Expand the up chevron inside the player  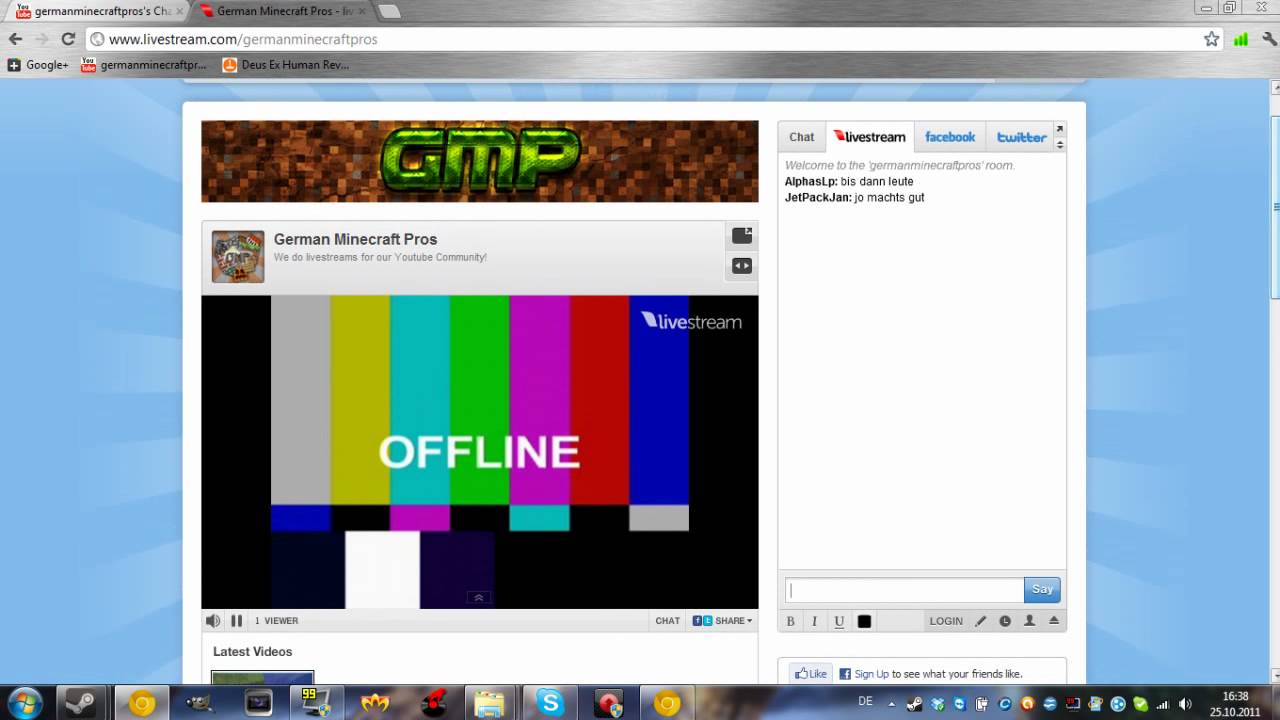click(478, 597)
